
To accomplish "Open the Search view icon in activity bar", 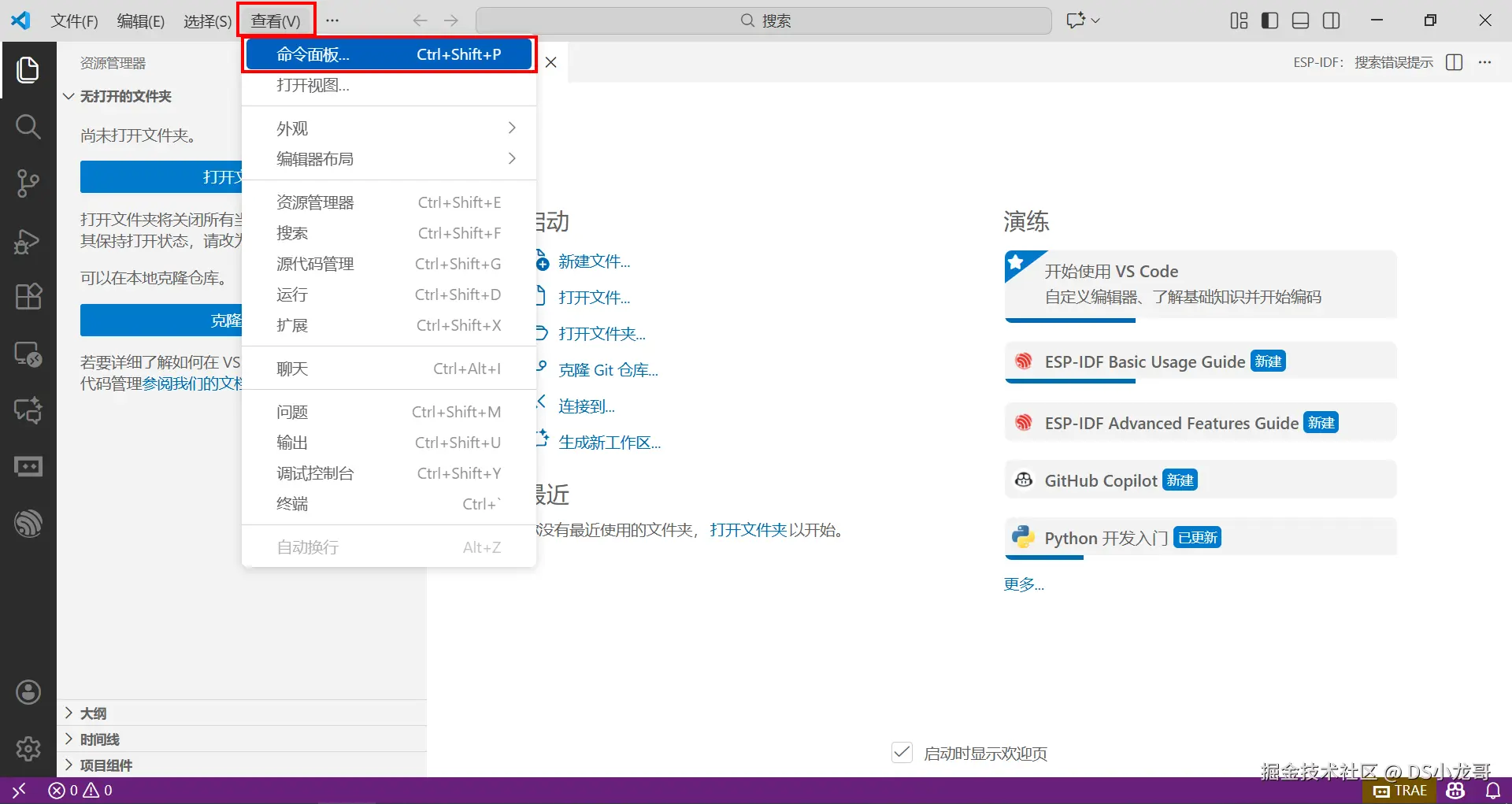I will point(28,127).
